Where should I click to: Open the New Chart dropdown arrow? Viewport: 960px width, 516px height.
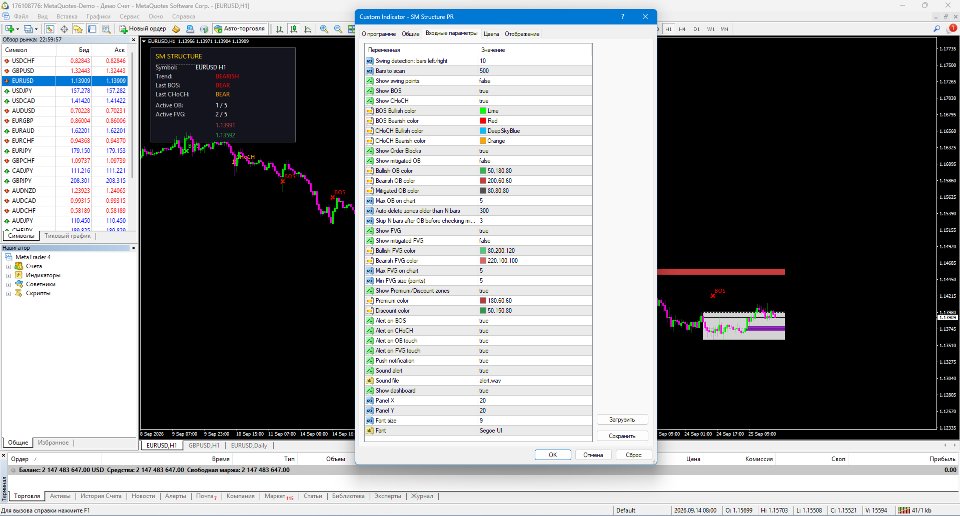(x=17, y=29)
